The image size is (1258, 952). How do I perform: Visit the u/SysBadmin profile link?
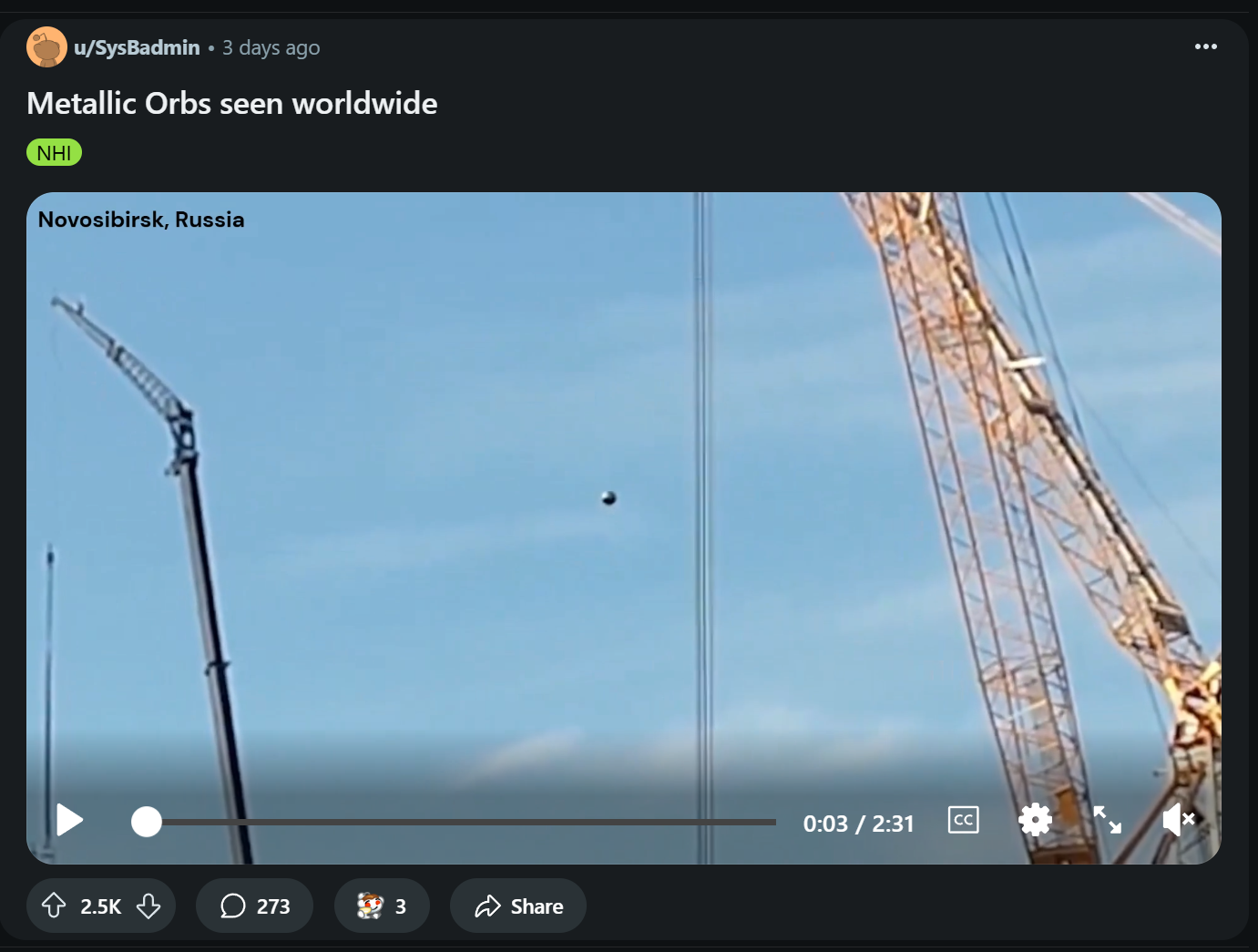click(x=137, y=47)
